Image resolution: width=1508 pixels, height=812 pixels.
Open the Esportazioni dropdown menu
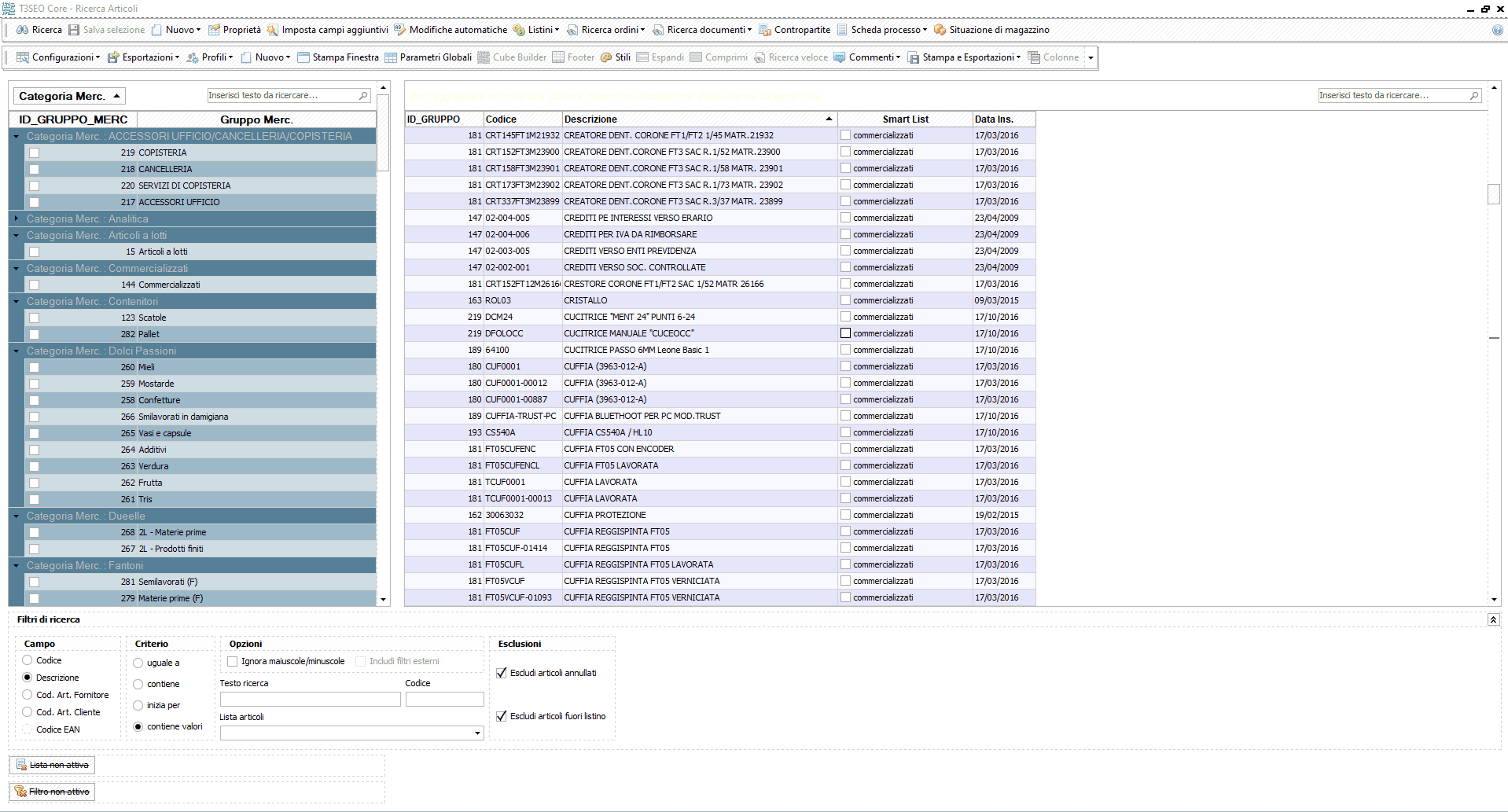pyautogui.click(x=143, y=57)
